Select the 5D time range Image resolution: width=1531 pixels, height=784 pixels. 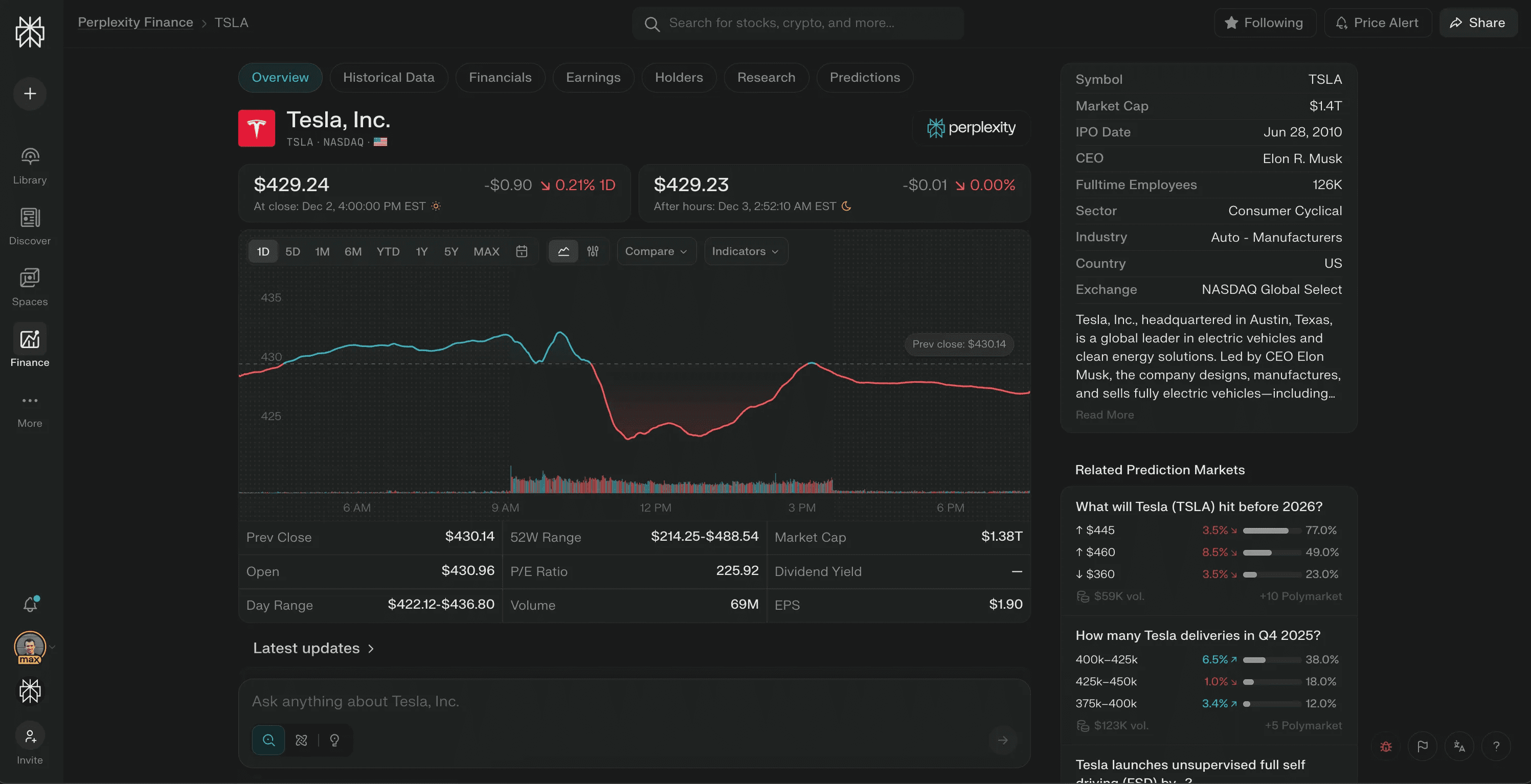click(292, 251)
